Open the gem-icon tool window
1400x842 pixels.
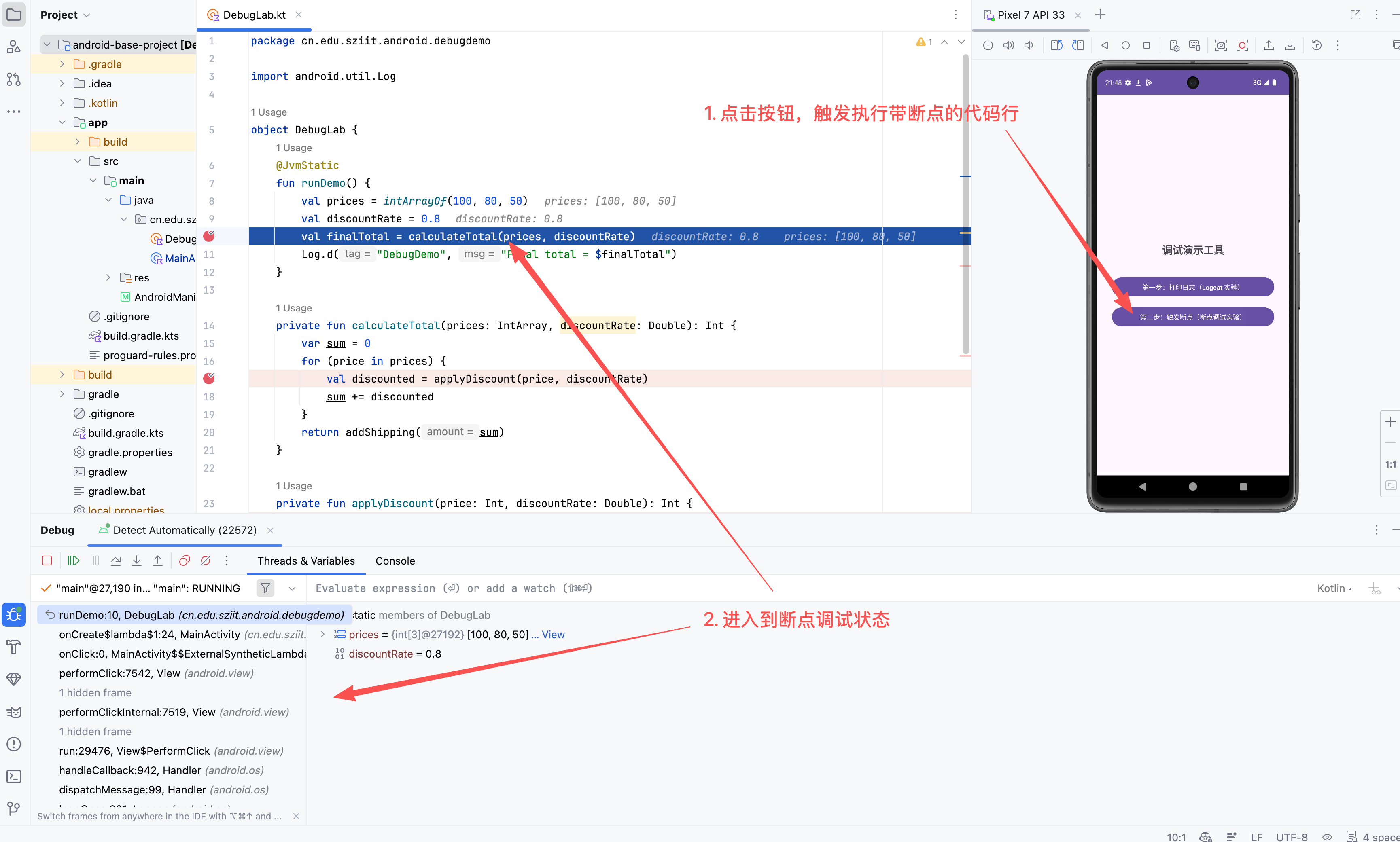pos(14,679)
